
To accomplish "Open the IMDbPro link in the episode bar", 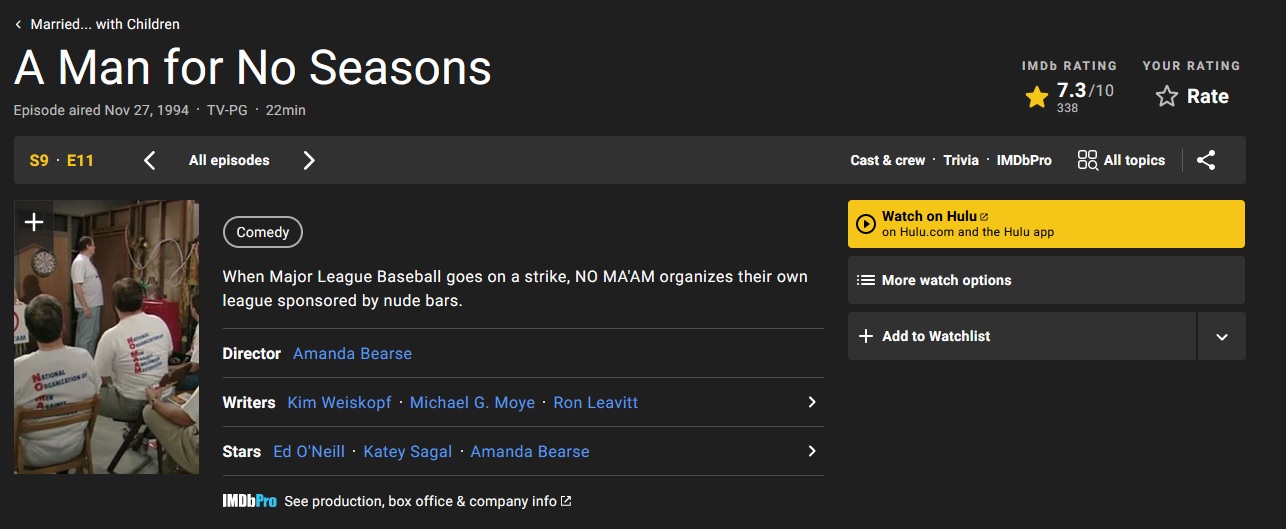I will coord(1024,160).
